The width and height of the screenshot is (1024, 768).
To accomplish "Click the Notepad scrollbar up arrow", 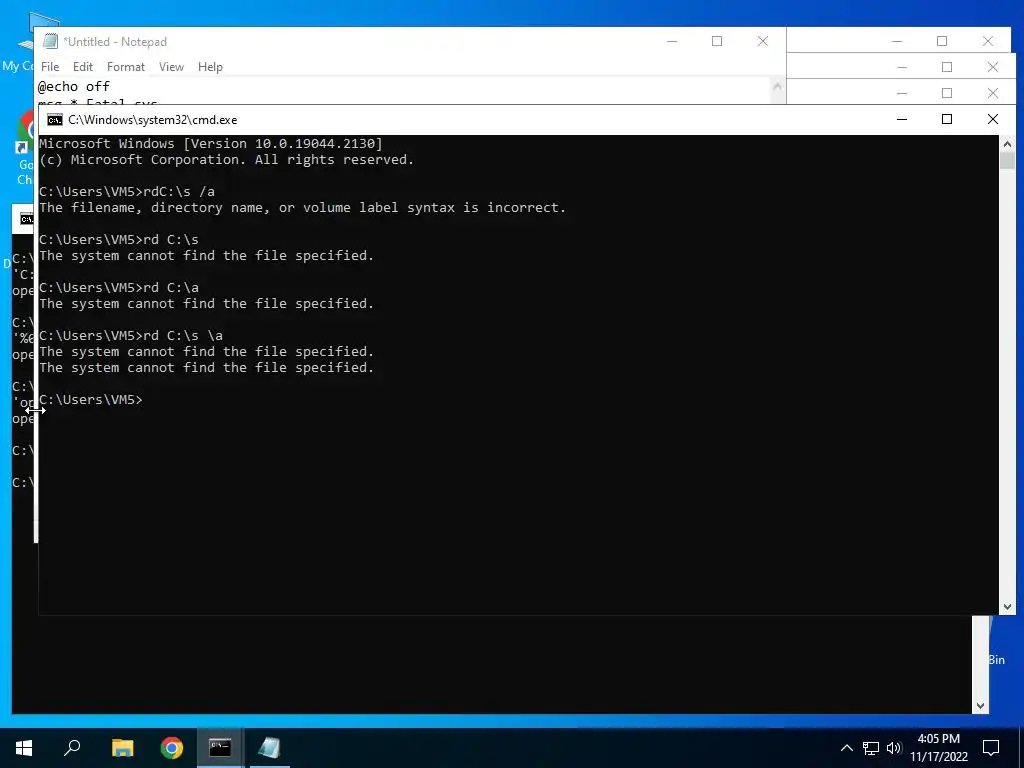I will pyautogui.click(x=777, y=86).
